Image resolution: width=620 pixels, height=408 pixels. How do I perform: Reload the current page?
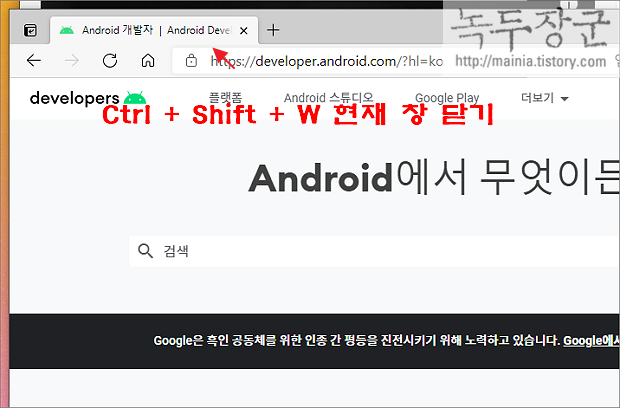[x=110, y=61]
